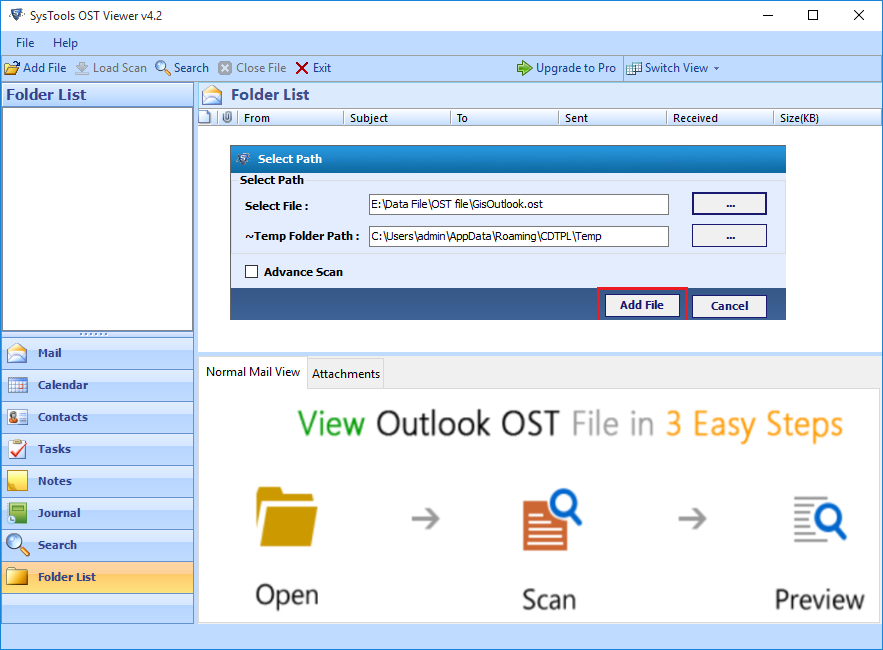
Task: Click the Select File path input field
Action: click(x=519, y=204)
